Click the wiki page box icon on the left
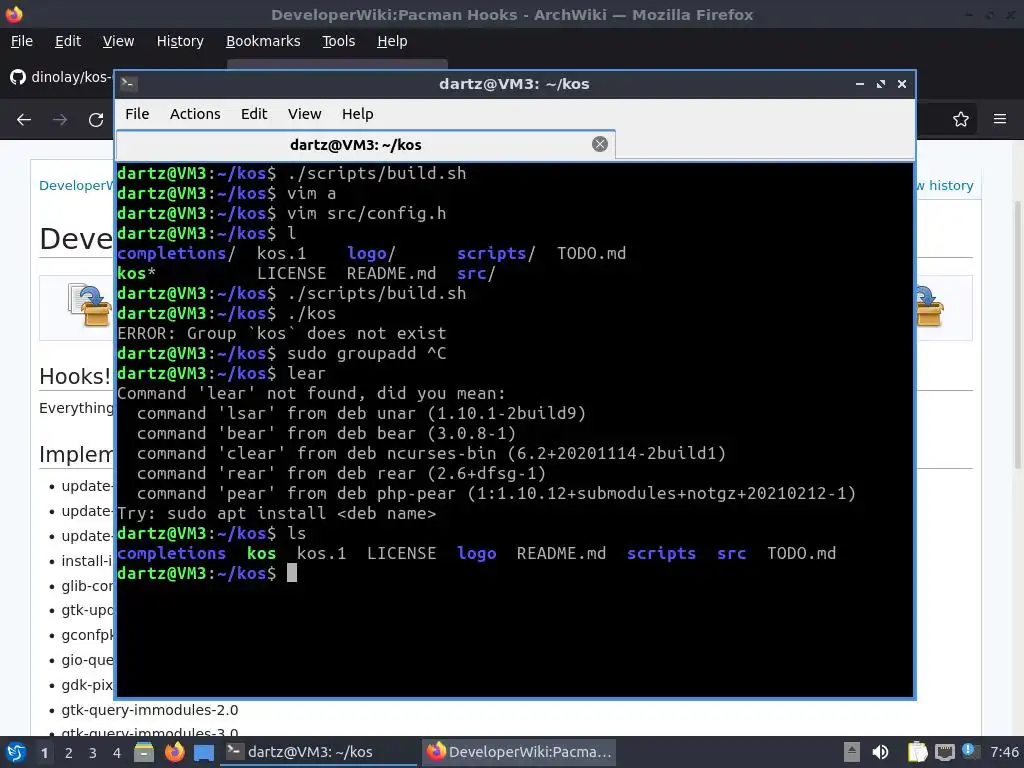 [89, 305]
